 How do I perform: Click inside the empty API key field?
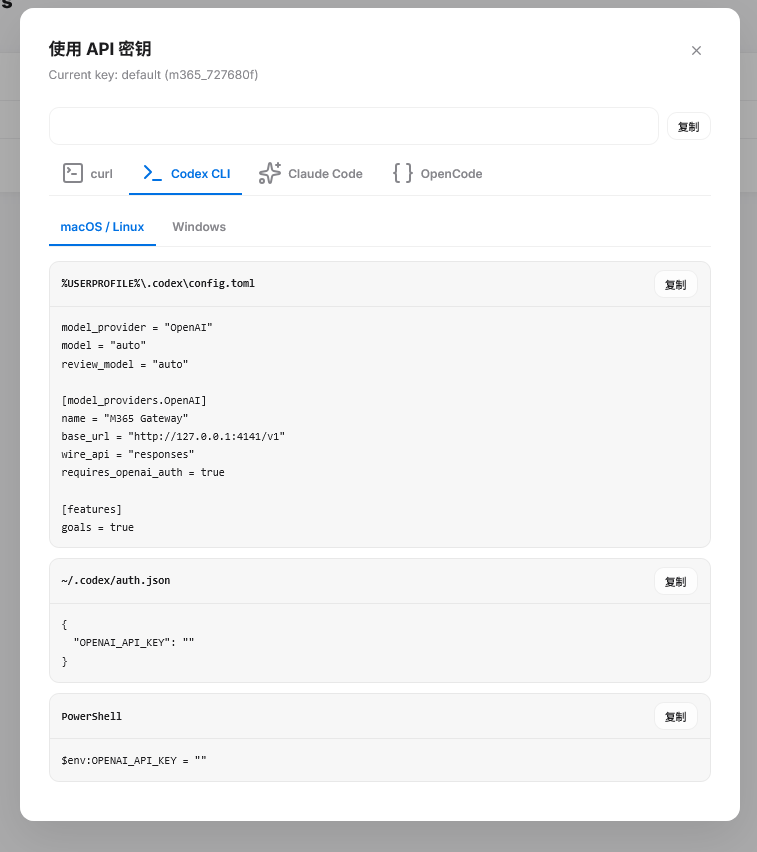[354, 126]
